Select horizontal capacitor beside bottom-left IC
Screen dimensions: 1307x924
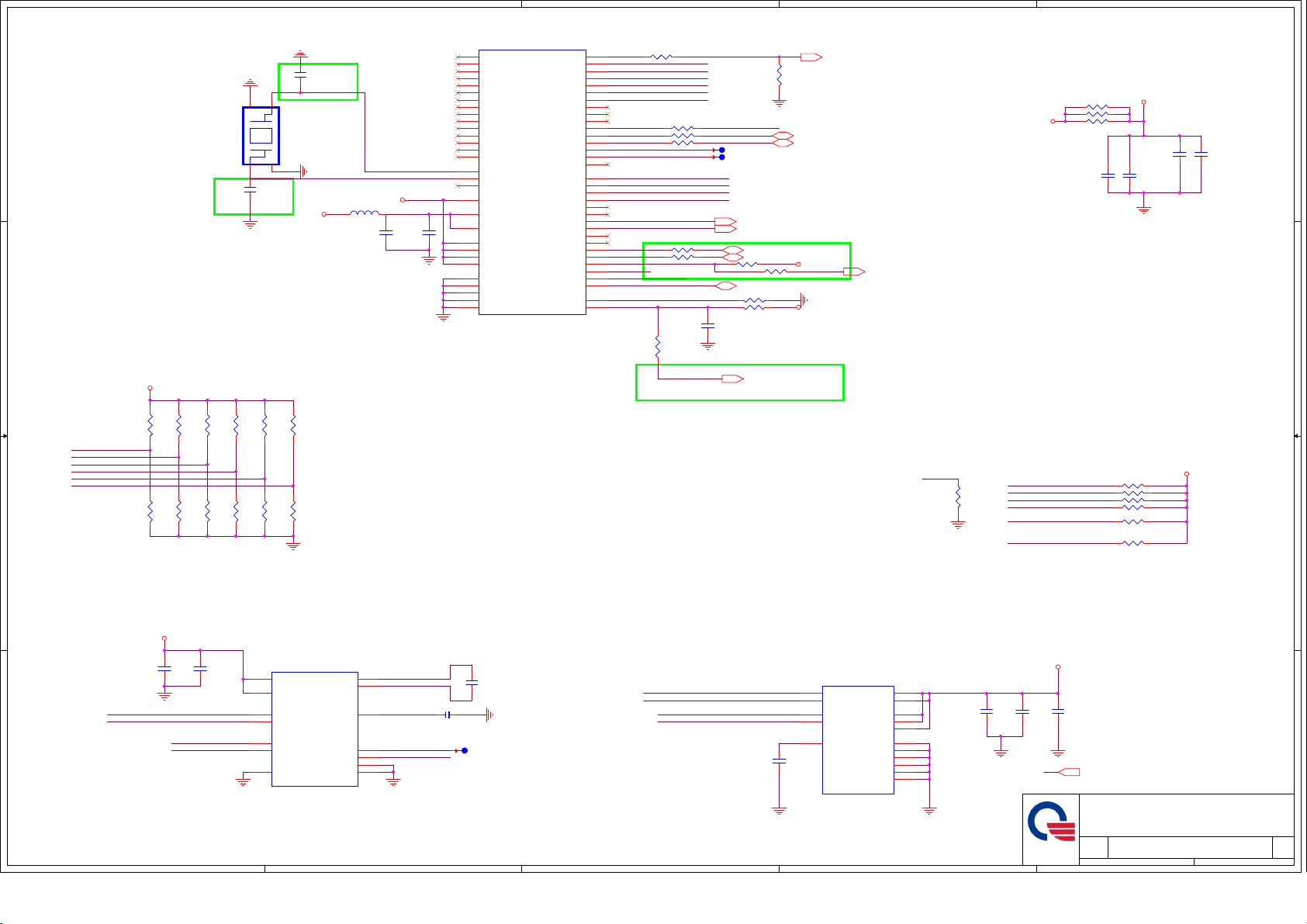tap(448, 715)
